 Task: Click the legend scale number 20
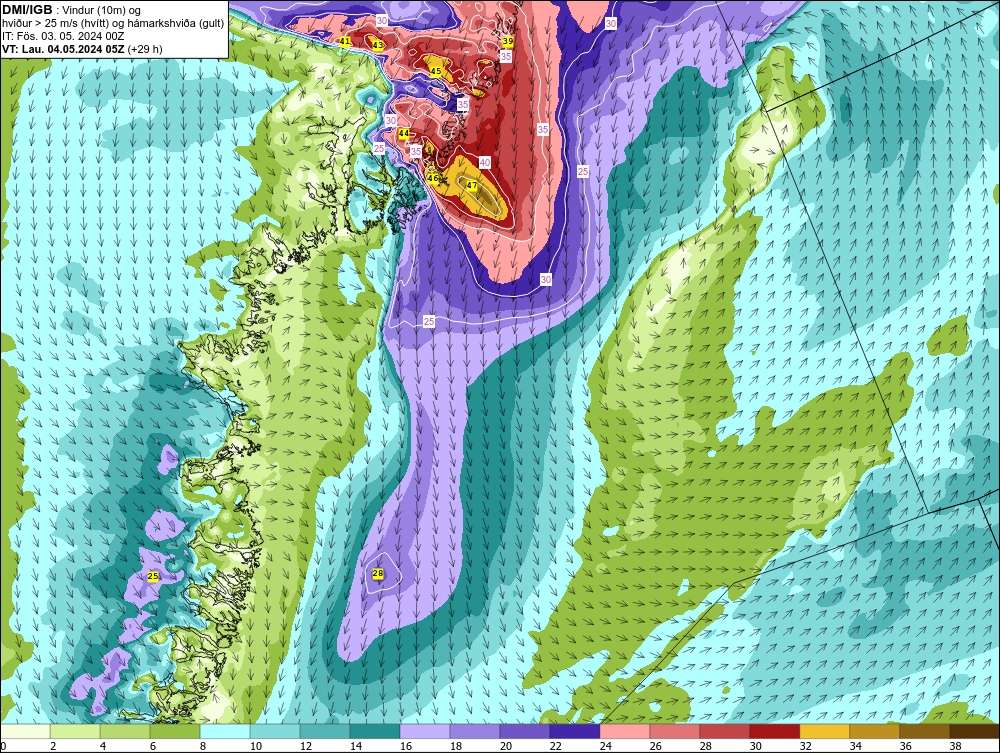coord(505,746)
